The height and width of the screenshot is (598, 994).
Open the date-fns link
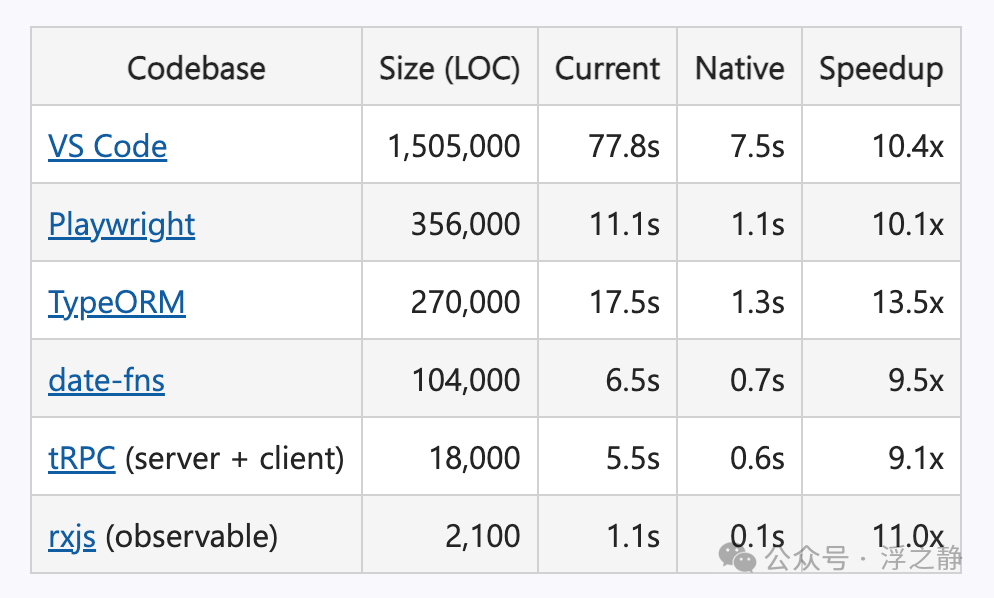106,380
